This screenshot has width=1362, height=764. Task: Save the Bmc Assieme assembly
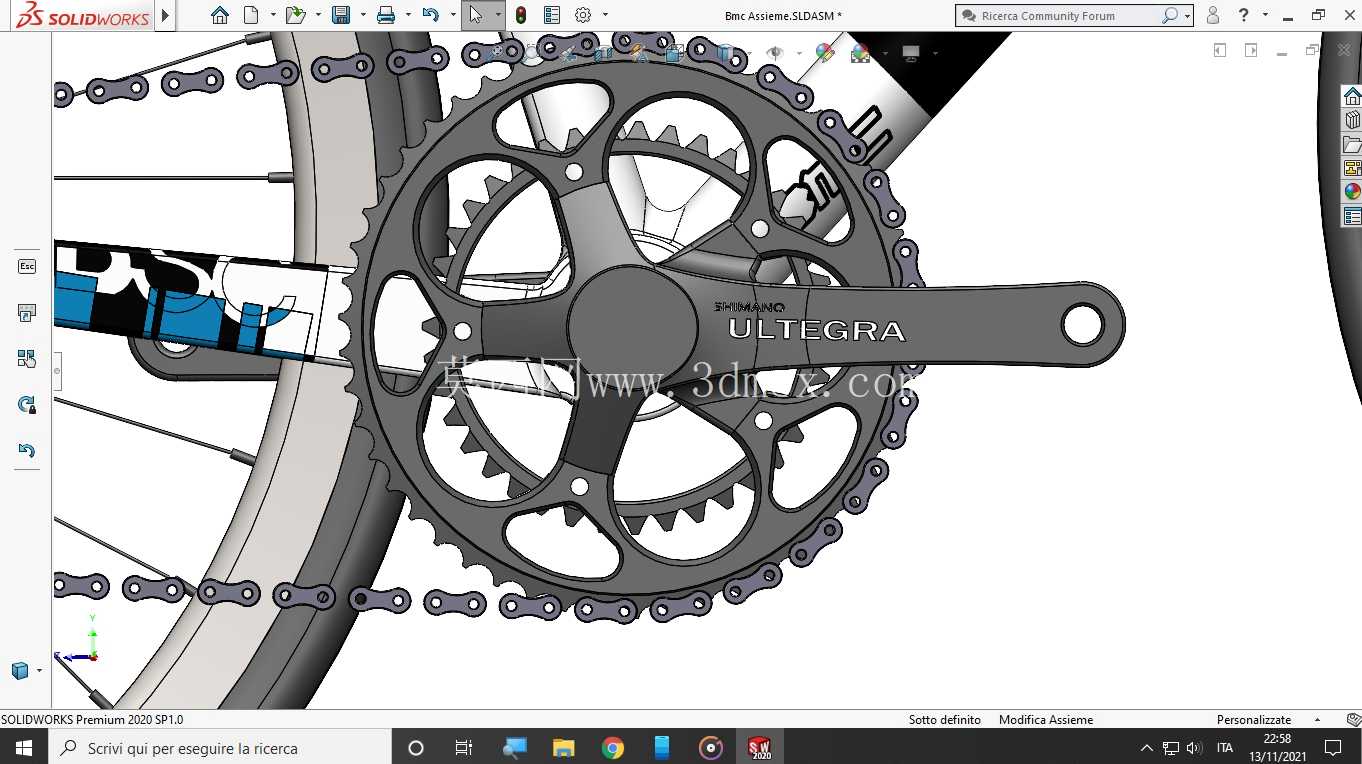pos(341,15)
